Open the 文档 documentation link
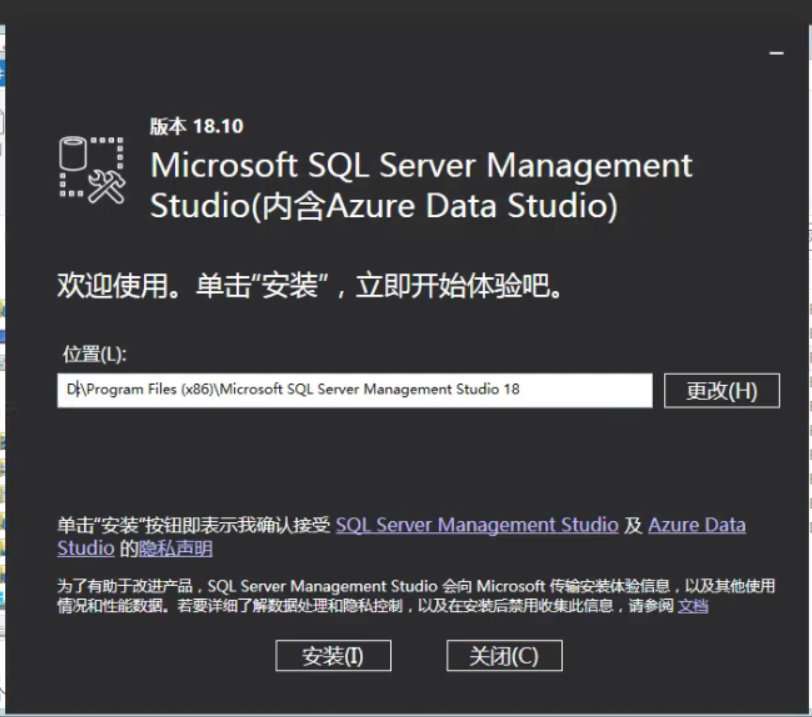This screenshot has width=812, height=717. coord(693,605)
